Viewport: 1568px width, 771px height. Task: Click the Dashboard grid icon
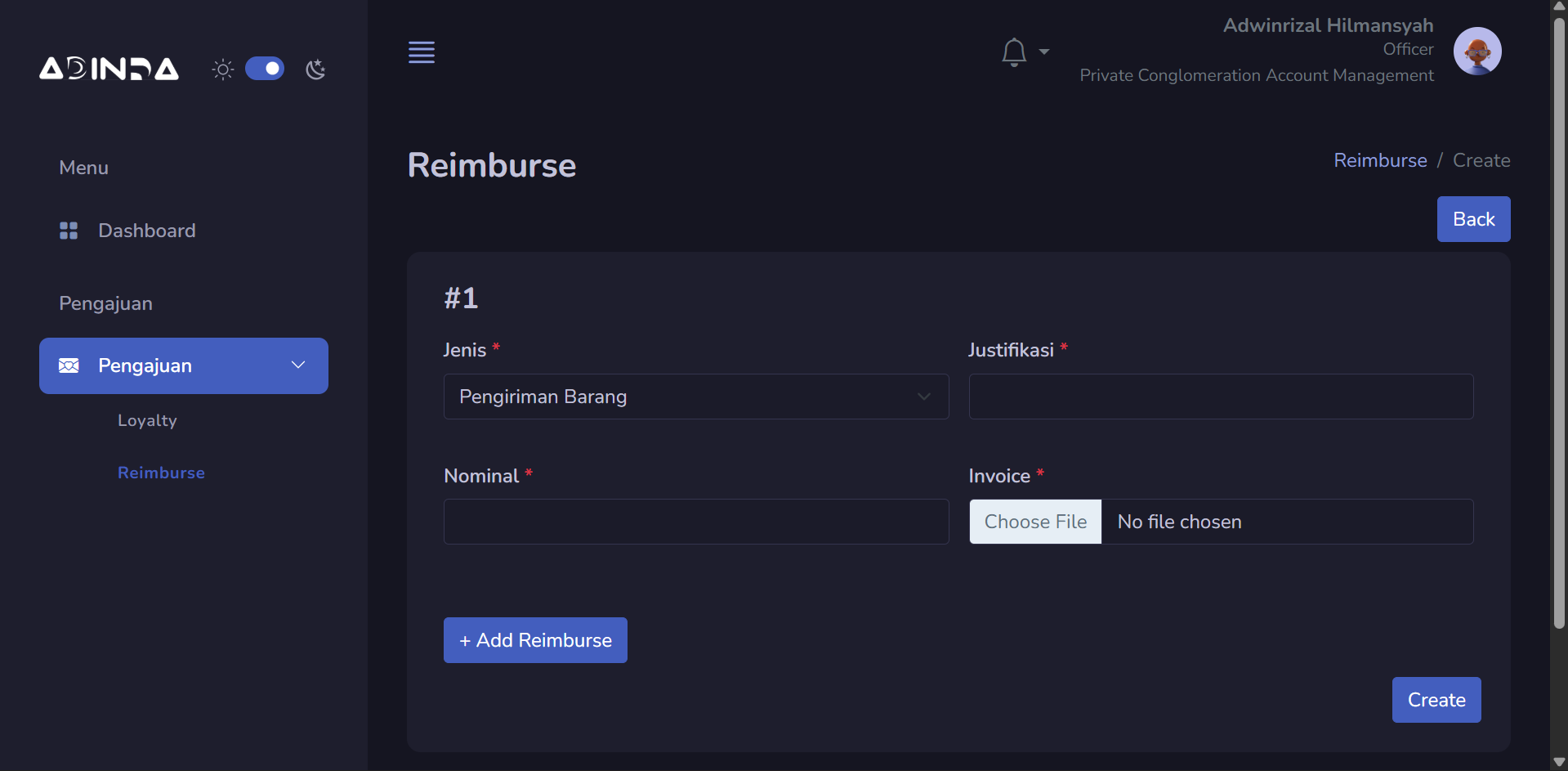coord(69,231)
